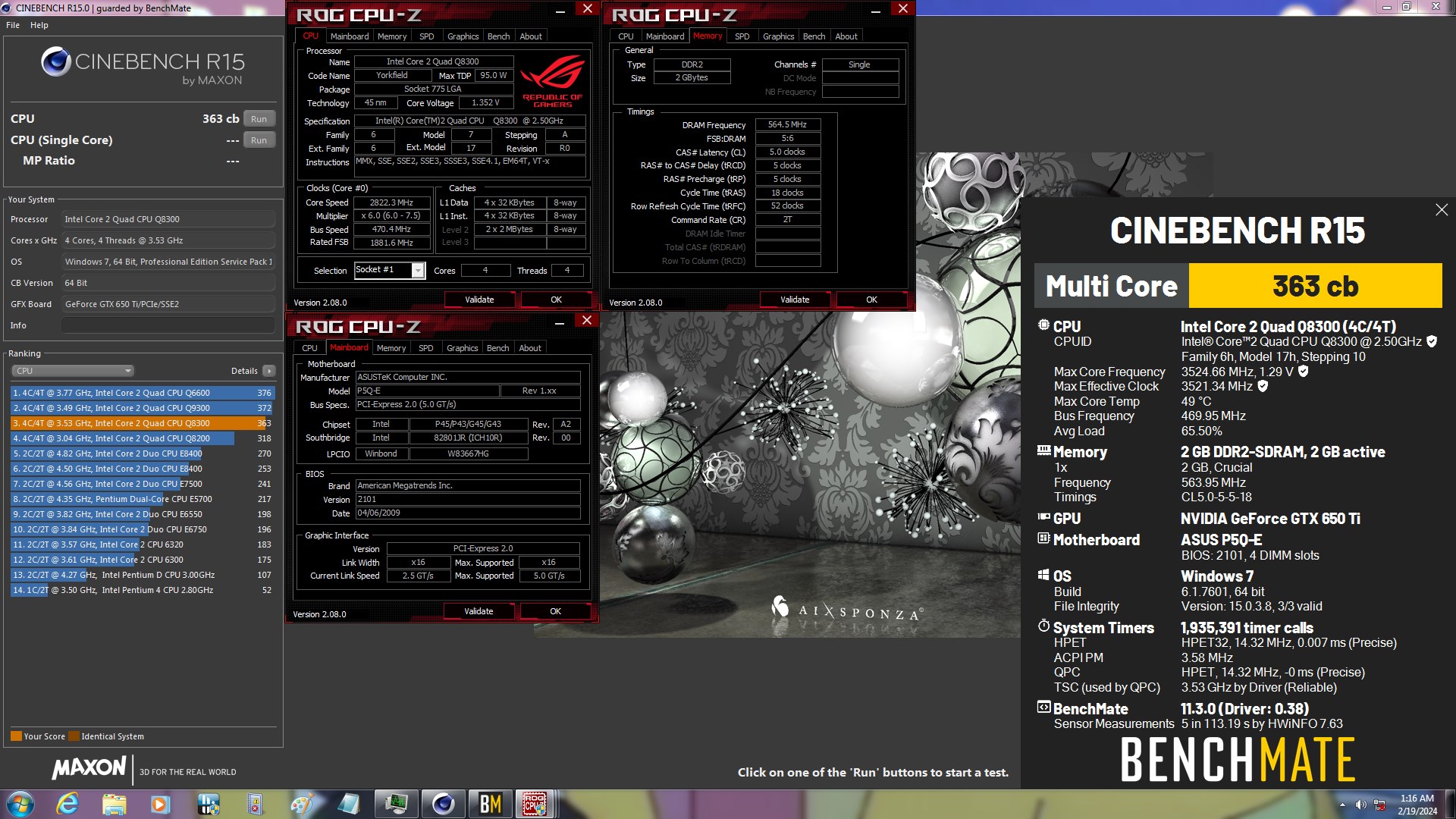
Task: Click OK in the Memory CPU-Z window
Action: pos(871,300)
